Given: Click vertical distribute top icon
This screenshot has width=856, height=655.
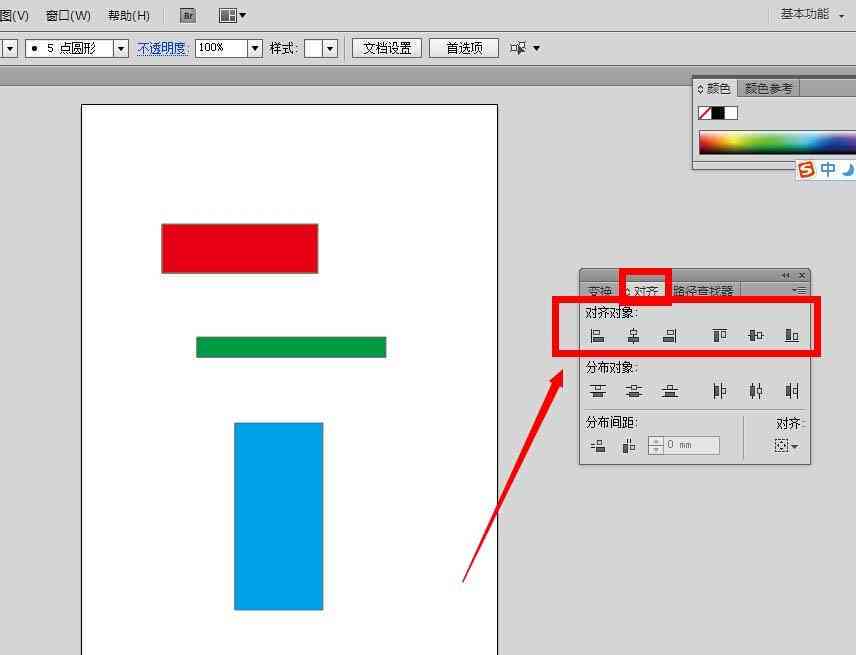Looking at the screenshot, I should 598,391.
